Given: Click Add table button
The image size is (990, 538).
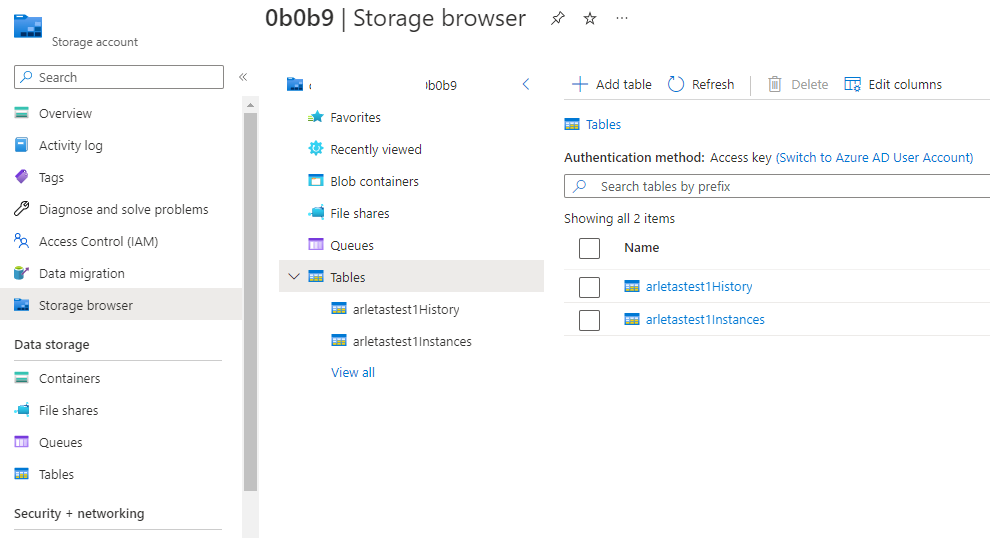Looking at the screenshot, I should tap(611, 84).
